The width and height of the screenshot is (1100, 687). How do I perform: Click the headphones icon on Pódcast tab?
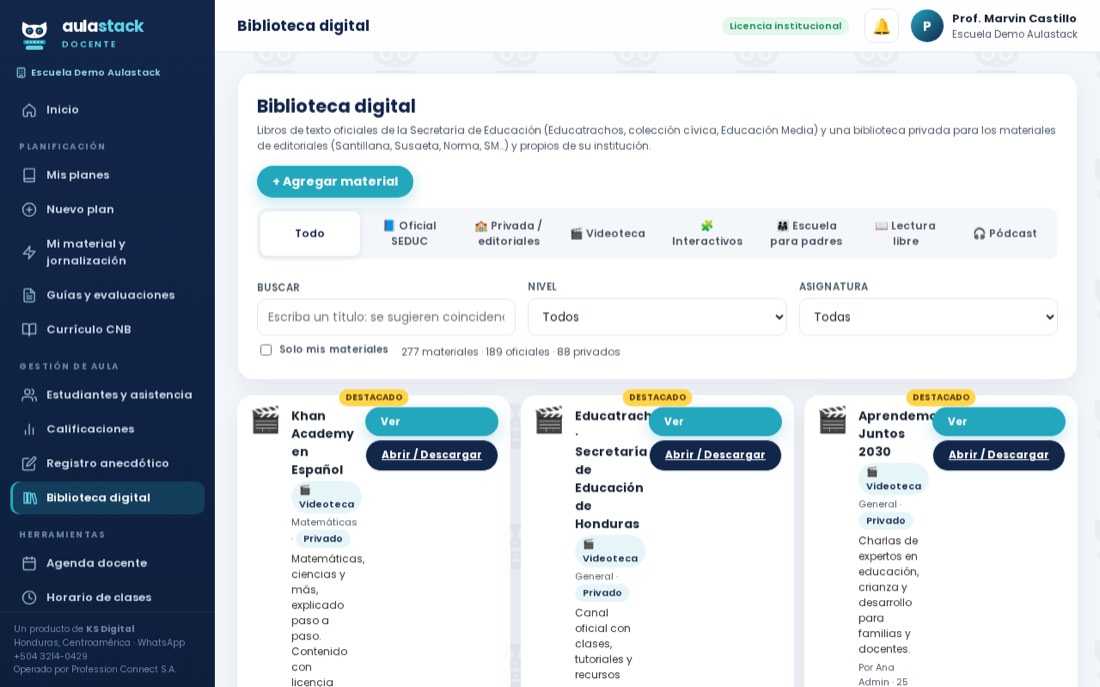(x=979, y=234)
